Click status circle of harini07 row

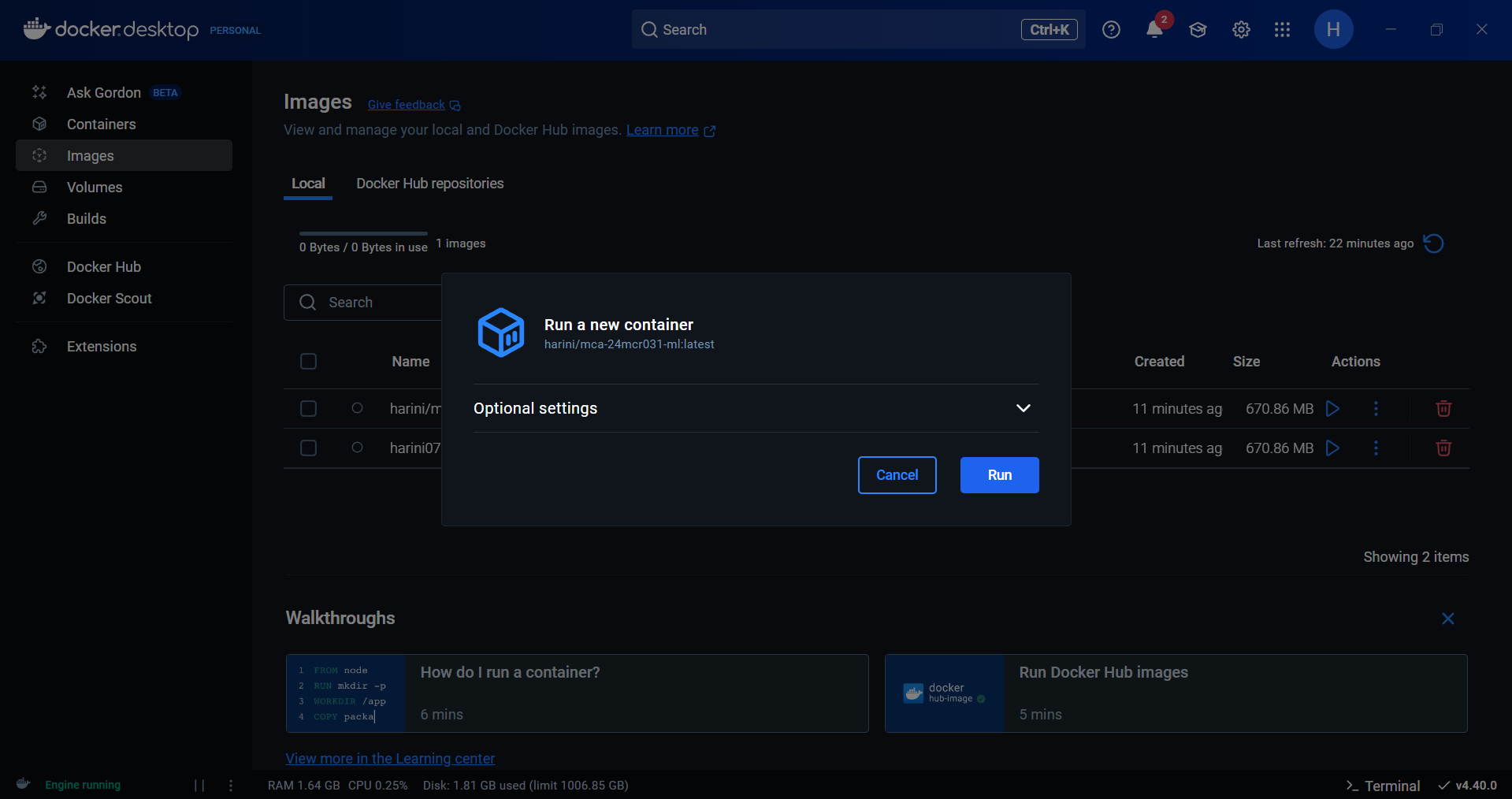point(357,447)
